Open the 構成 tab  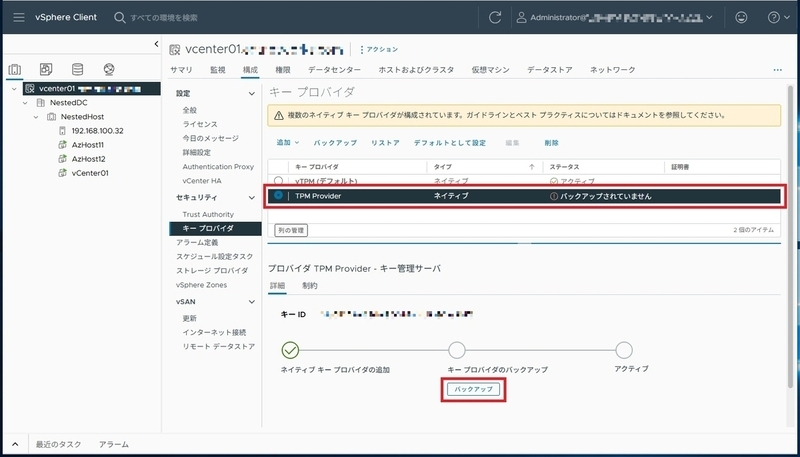[250, 70]
